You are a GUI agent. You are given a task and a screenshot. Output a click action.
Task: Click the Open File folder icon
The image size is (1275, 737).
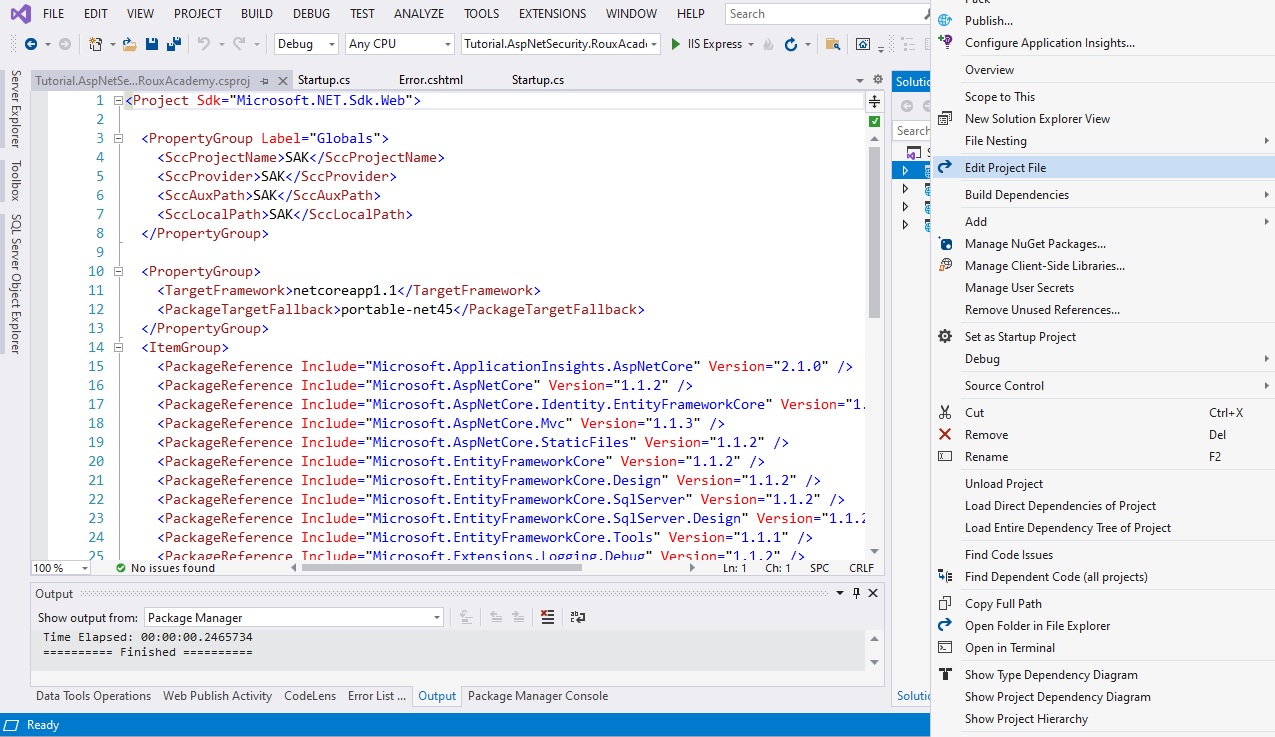pos(129,44)
